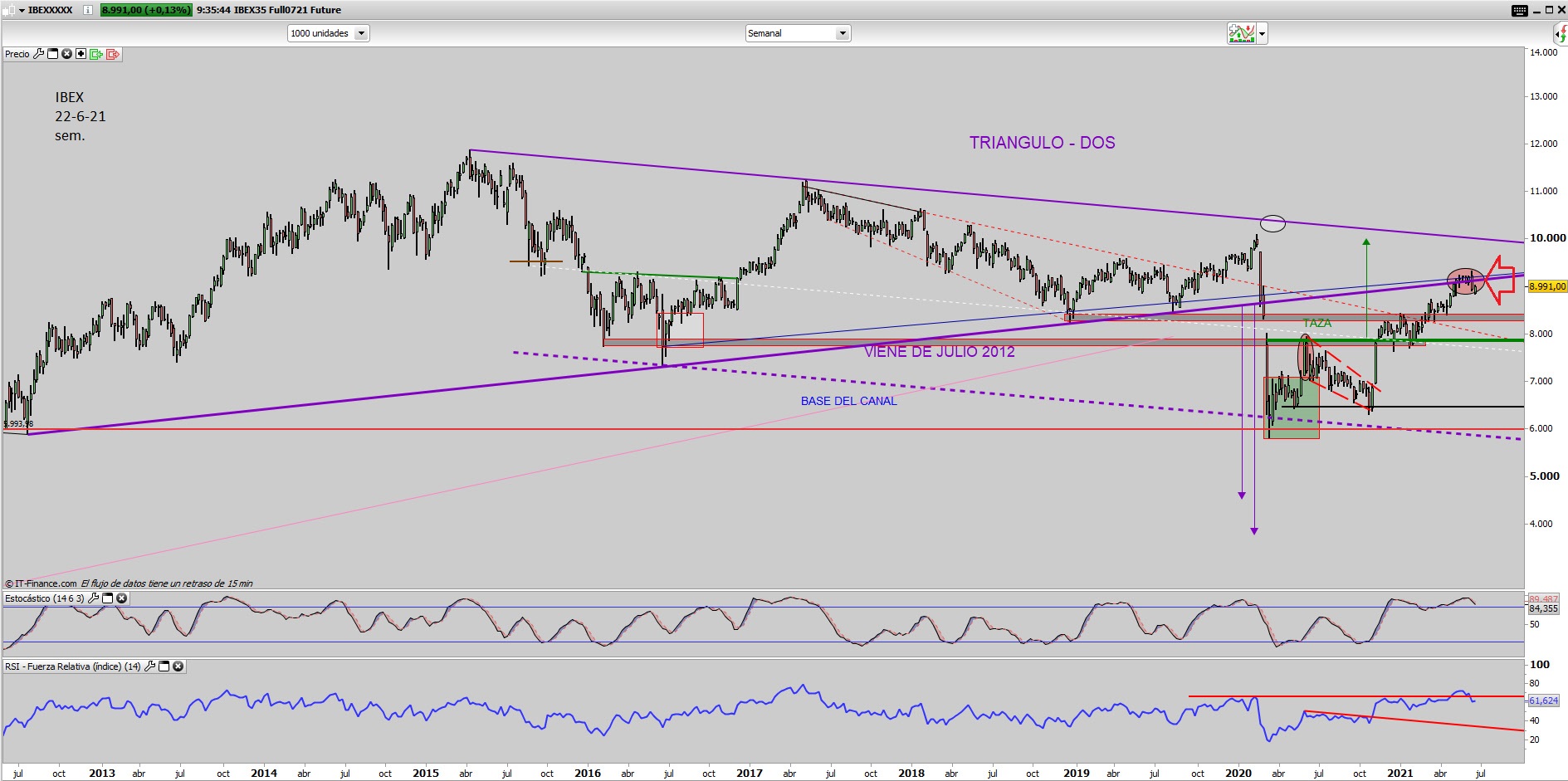Click the Precio panel plus icon
Viewport: 1568px width, 781px height.
tap(81, 54)
